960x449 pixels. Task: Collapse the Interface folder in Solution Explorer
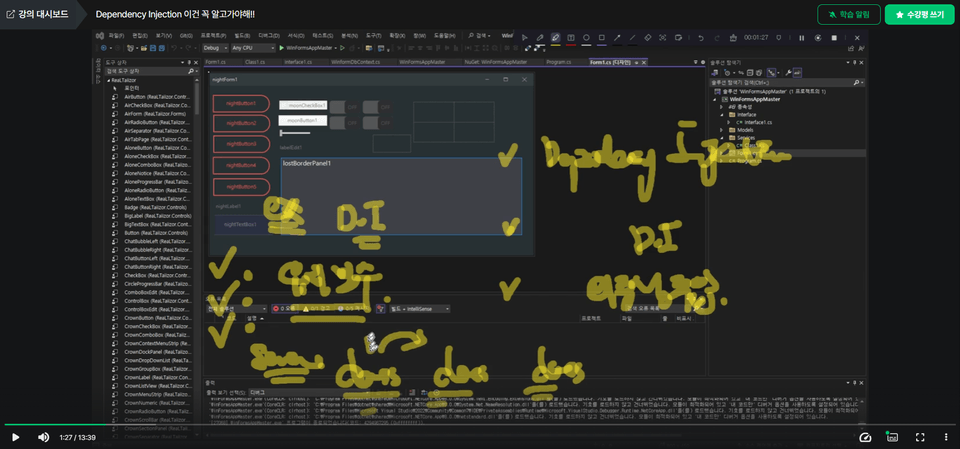point(721,115)
